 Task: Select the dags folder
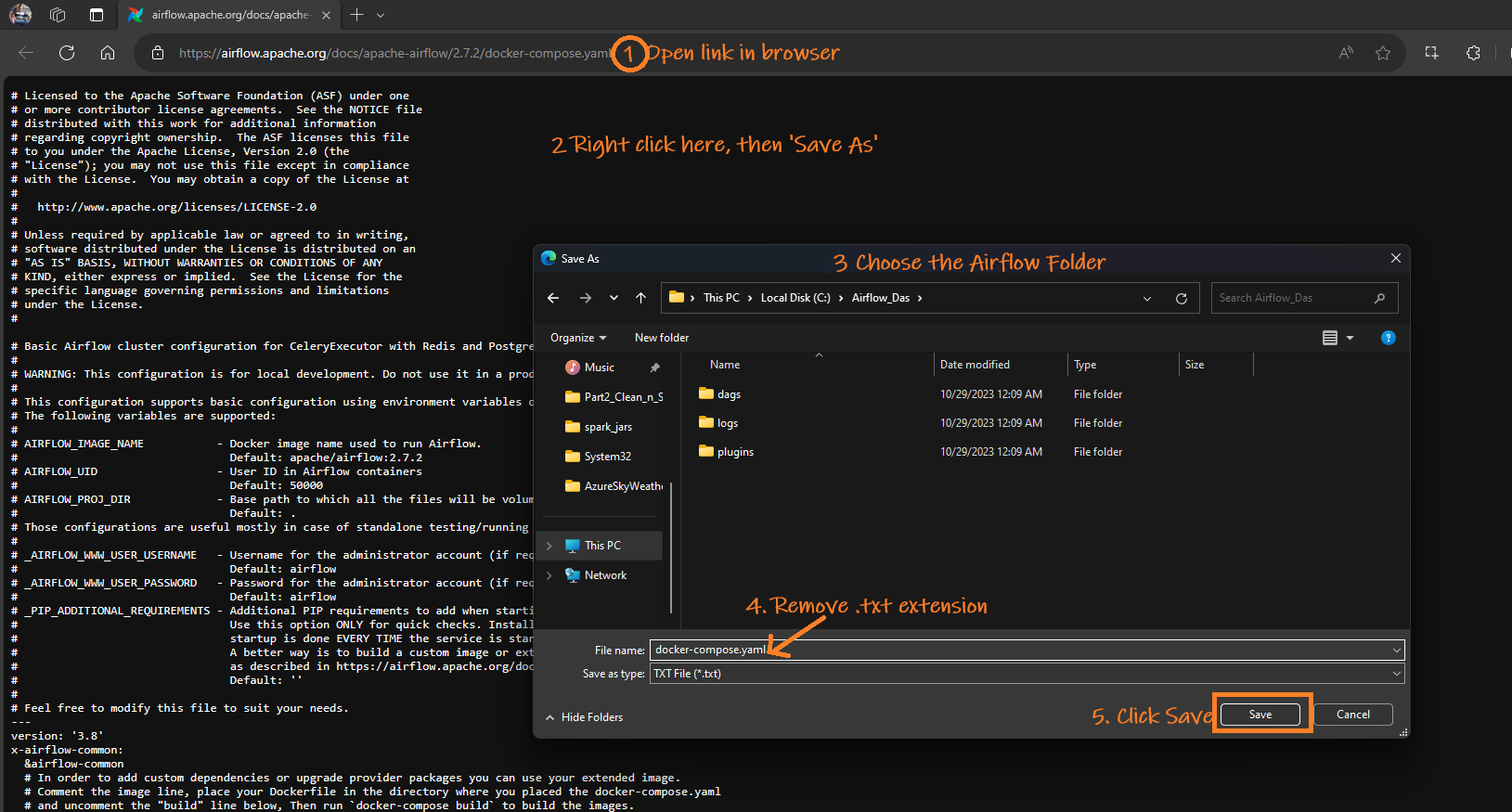729,394
